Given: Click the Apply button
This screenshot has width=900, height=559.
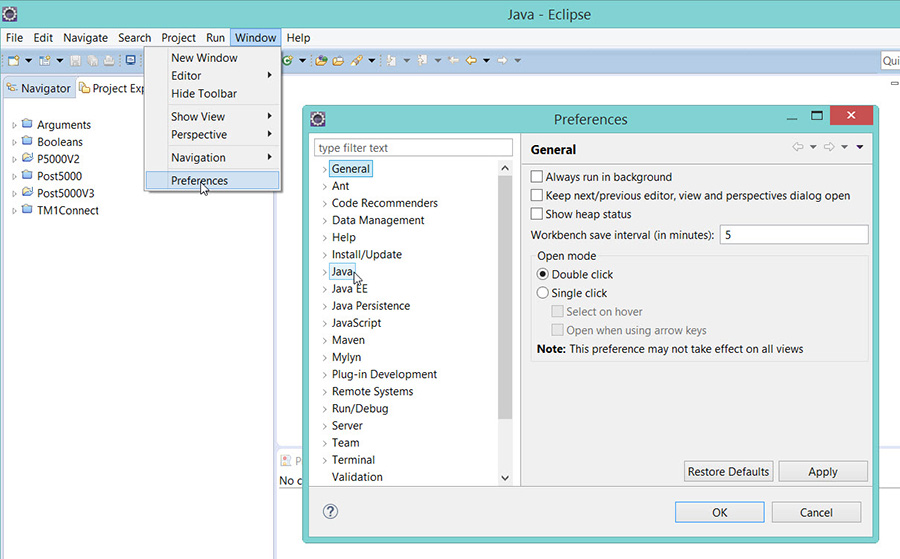Looking at the screenshot, I should (823, 471).
